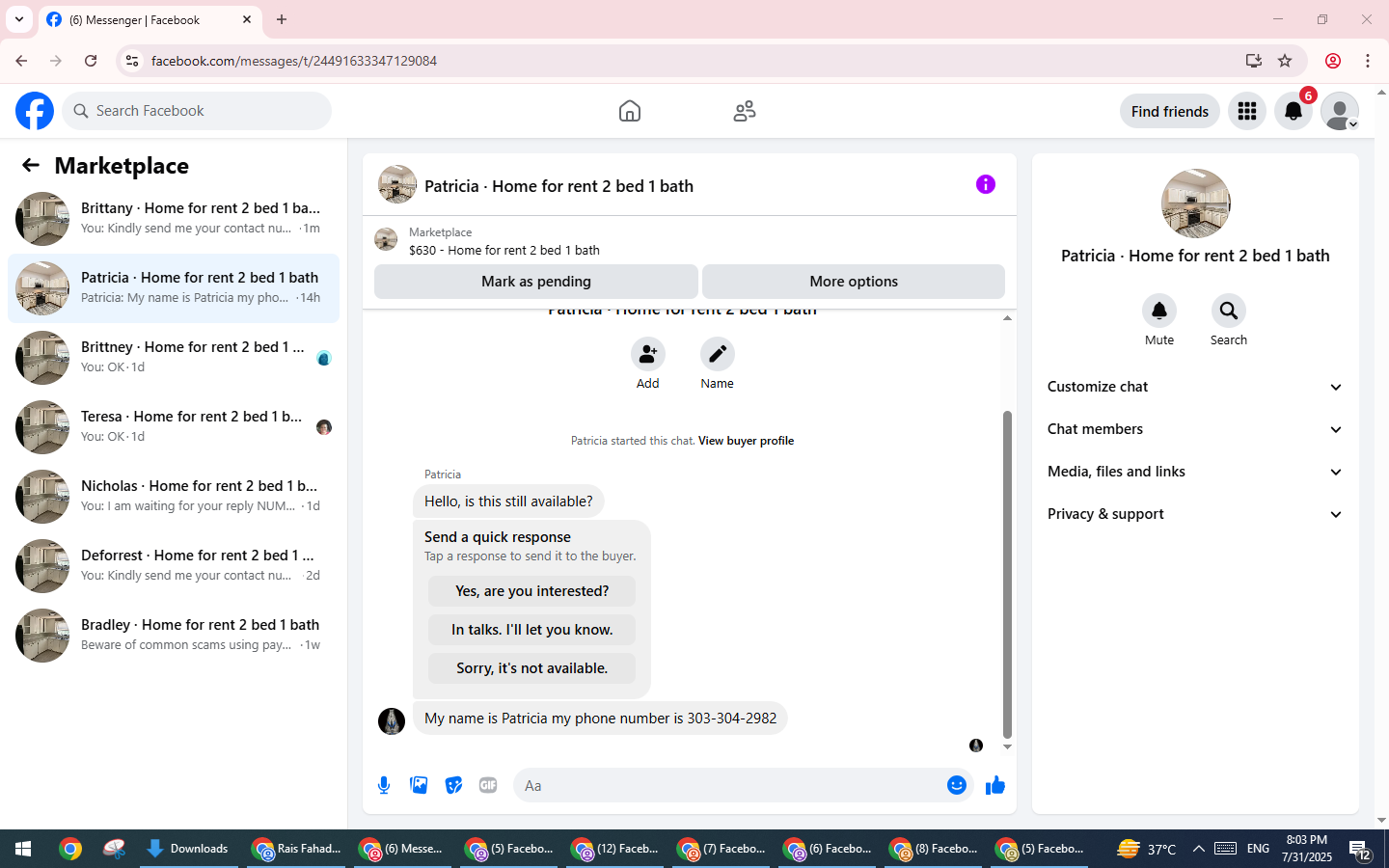This screenshot has height=868, width=1389.
Task: Open the new tab plus button
Action: [282, 19]
